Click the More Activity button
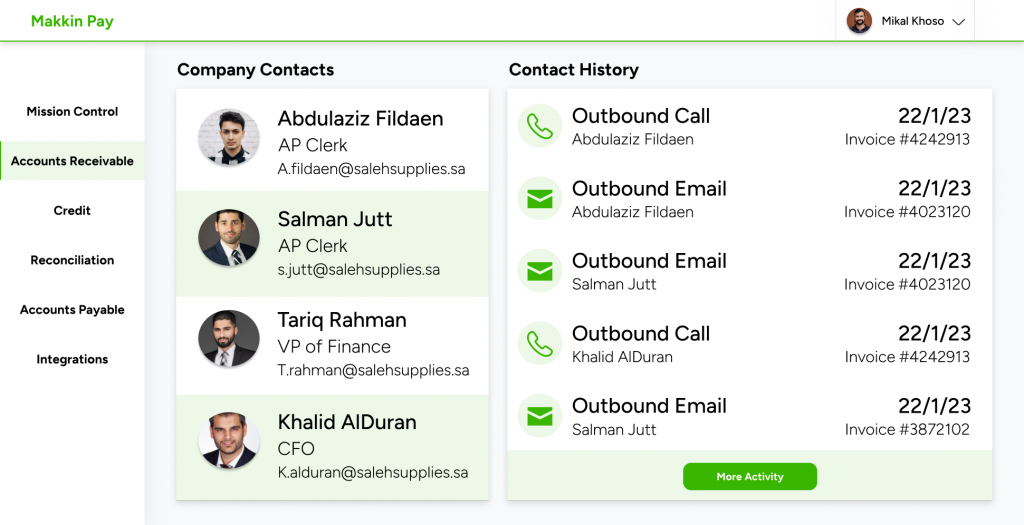Viewport: 1024px width, 525px height. pyautogui.click(x=750, y=477)
